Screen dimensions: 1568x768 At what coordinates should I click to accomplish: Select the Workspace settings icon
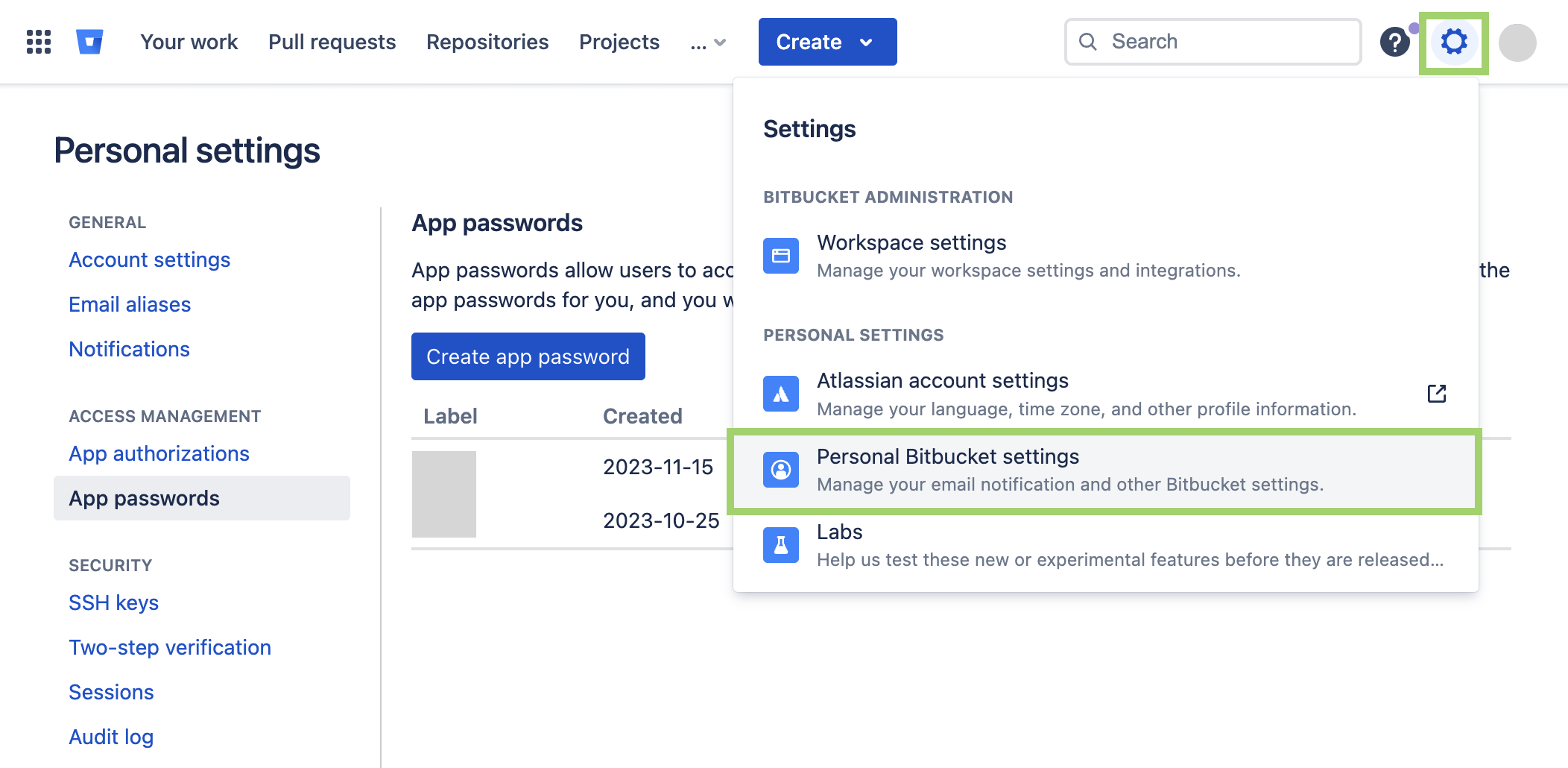[x=780, y=255]
